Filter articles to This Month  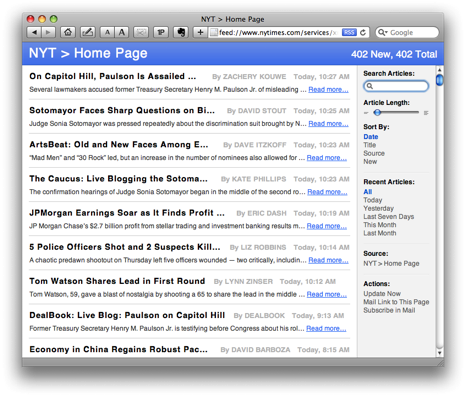click(380, 225)
